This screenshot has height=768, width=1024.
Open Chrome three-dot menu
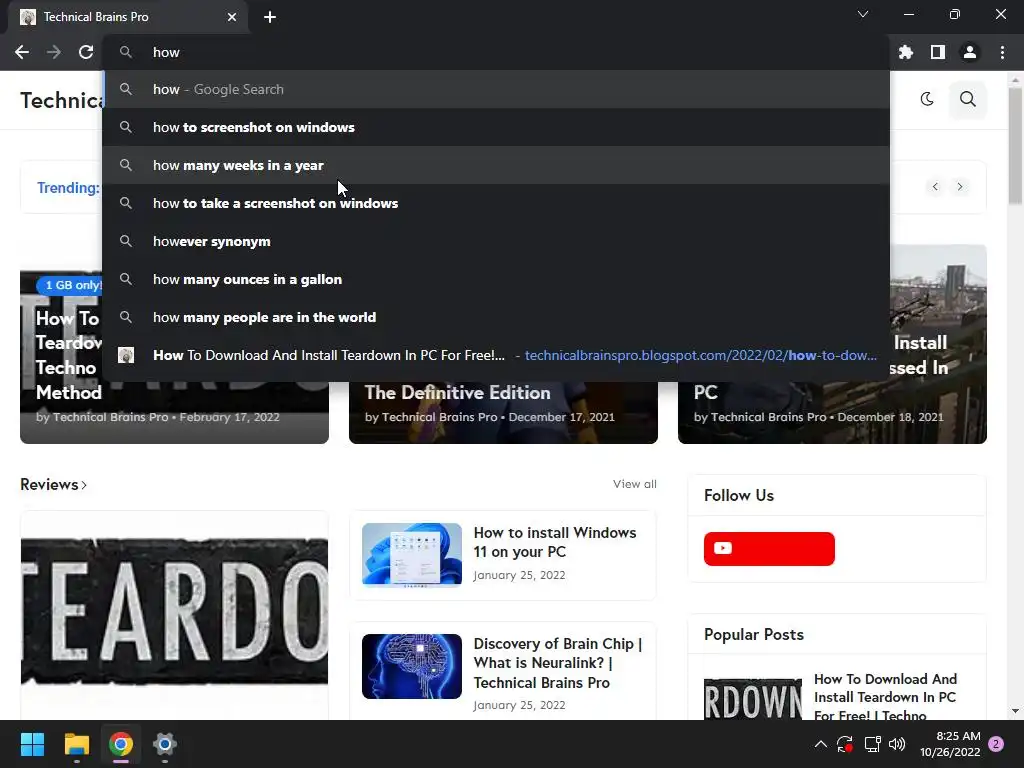click(1002, 52)
